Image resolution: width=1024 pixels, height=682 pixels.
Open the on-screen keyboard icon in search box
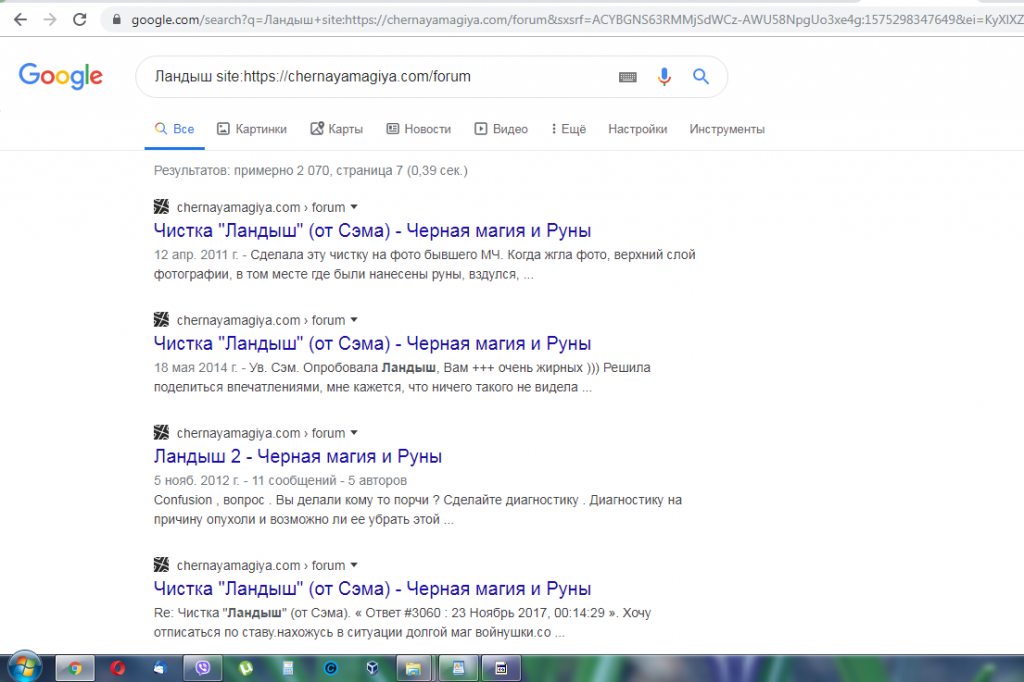628,77
